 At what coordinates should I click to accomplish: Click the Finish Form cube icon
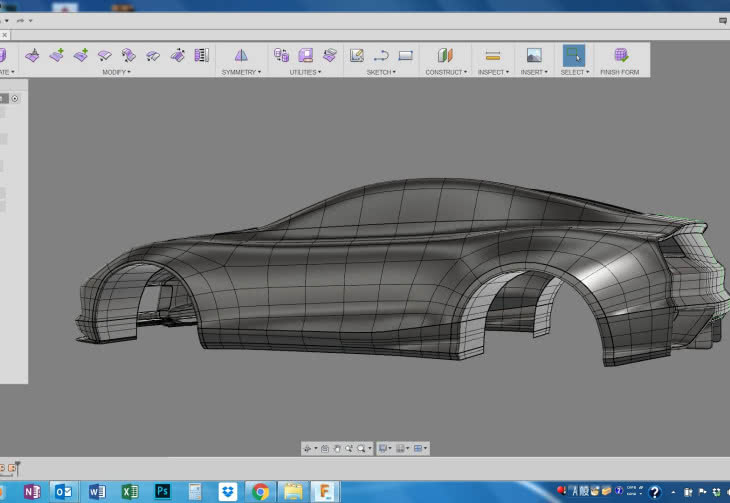(x=621, y=55)
